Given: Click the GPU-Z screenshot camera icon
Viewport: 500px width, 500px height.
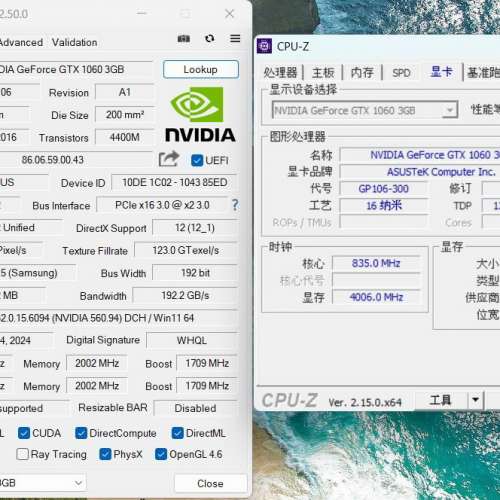Looking at the screenshot, I should coord(184,39).
